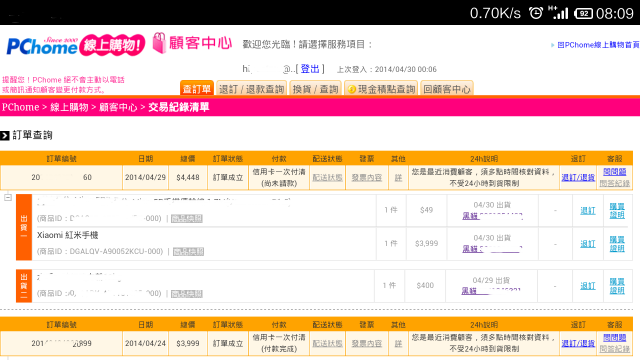Viewport: 640px width, 360px height.
Task: Click the 信用卡一次付清 (尚未請款) payment cell
Action: [x=279, y=178]
